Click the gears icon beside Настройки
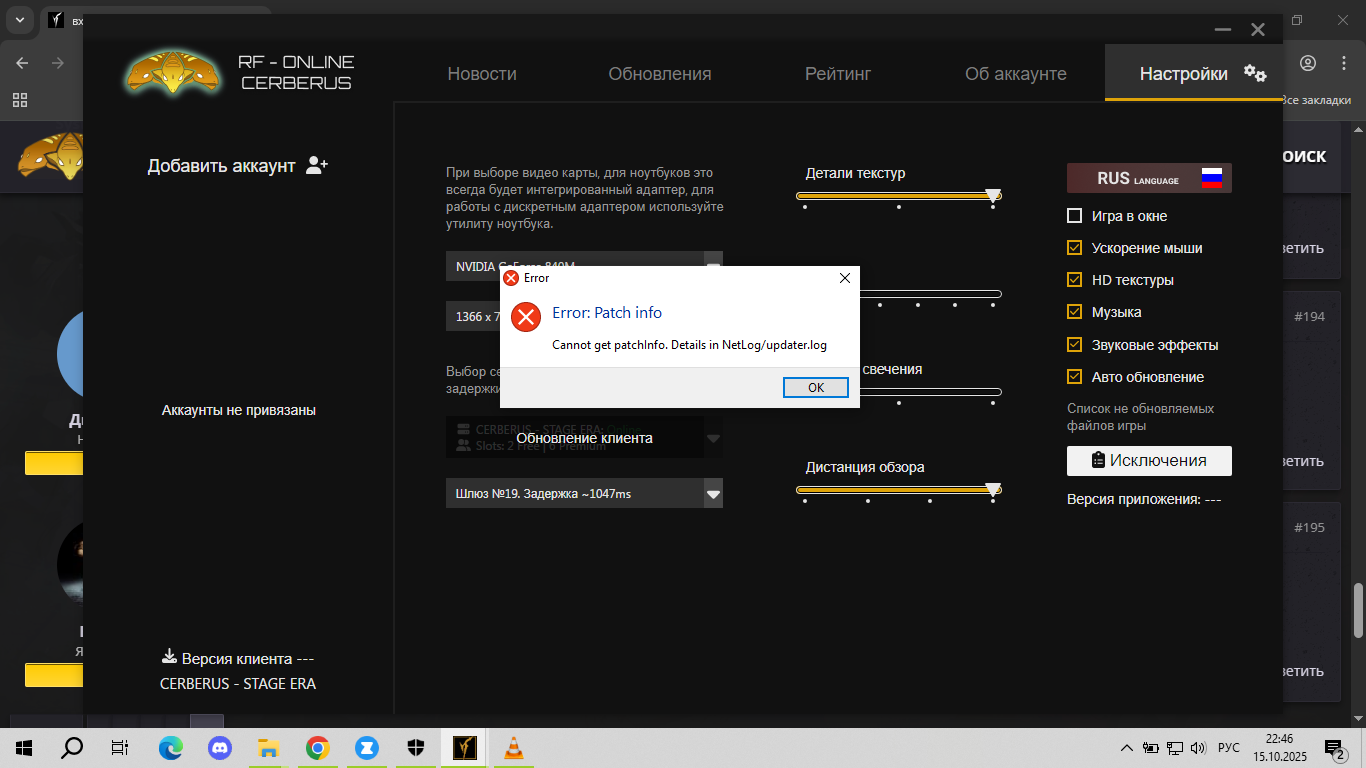1366x768 pixels. 1255,73
